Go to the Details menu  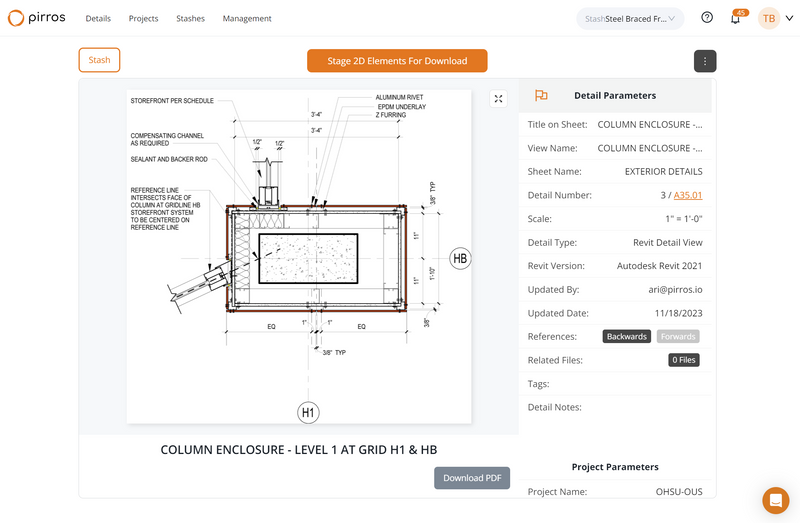[x=98, y=19]
